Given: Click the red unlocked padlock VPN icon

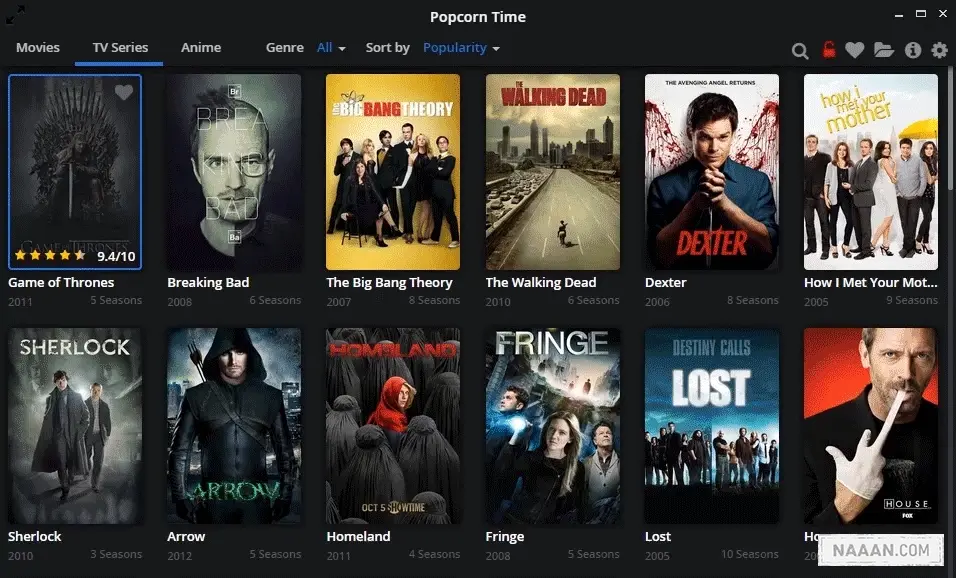Looking at the screenshot, I should pos(828,50).
